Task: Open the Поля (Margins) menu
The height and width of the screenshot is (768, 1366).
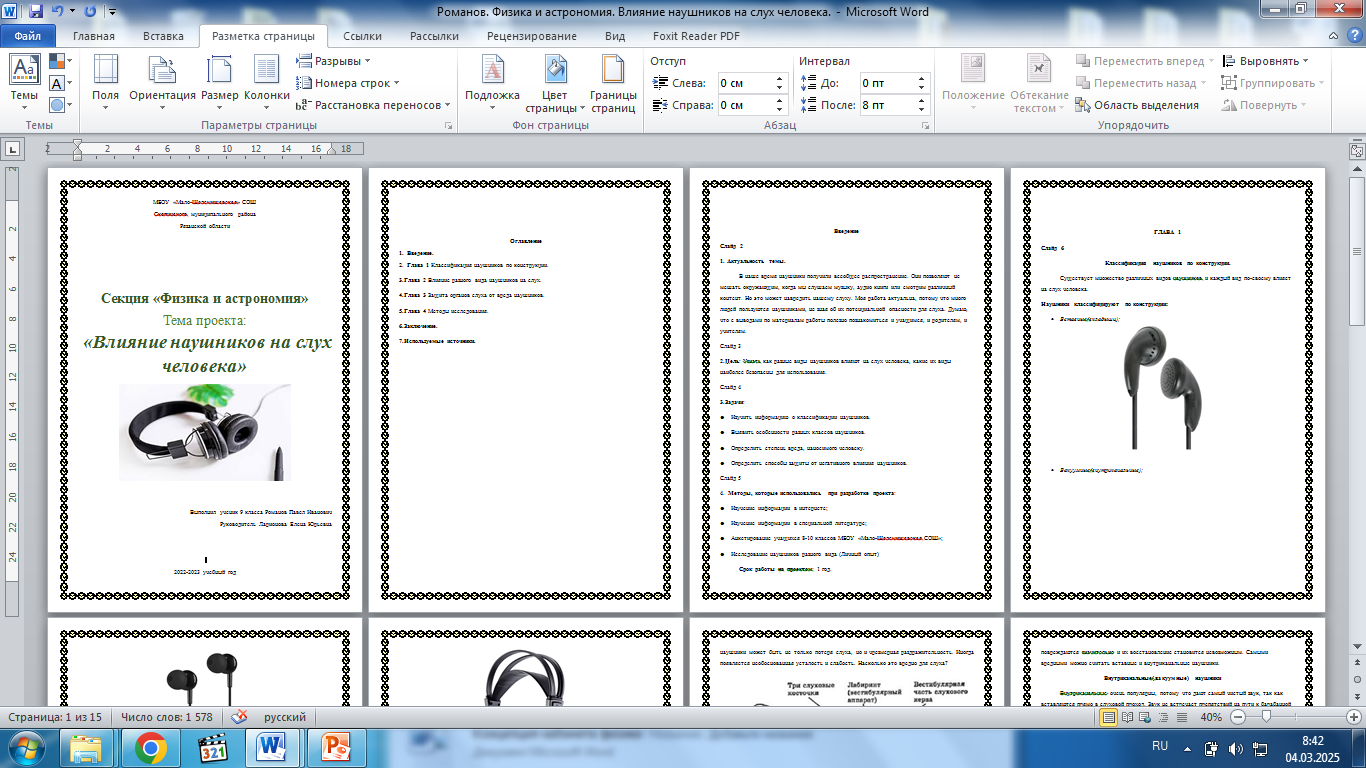Action: click(x=105, y=82)
